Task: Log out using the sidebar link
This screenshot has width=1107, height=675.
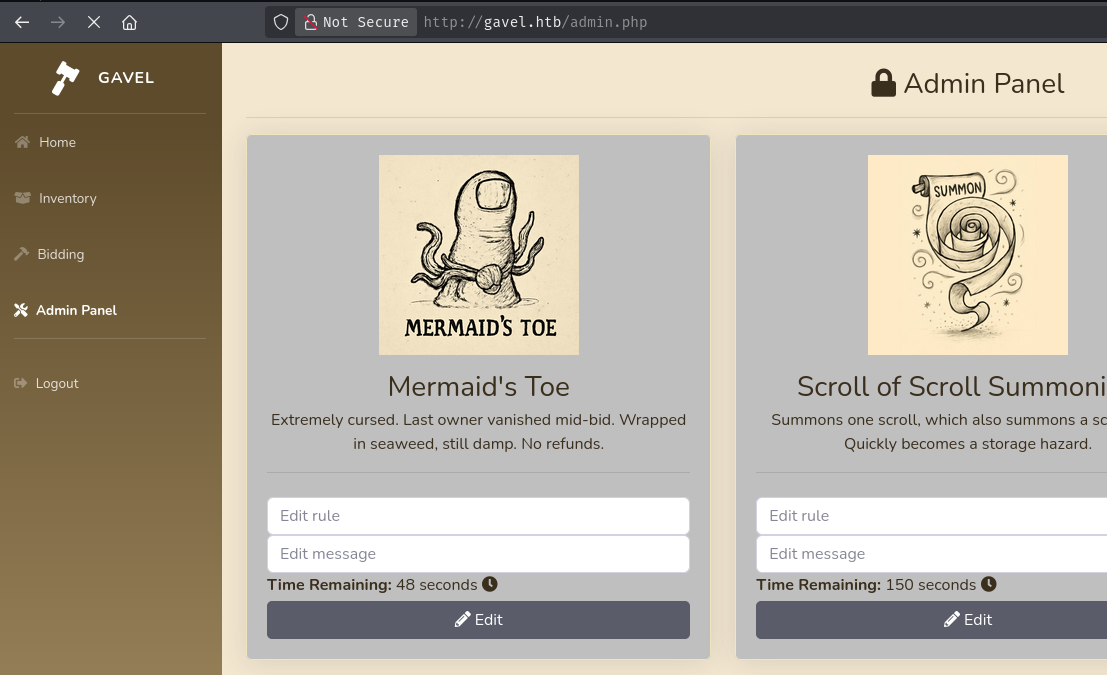Action: [56, 383]
